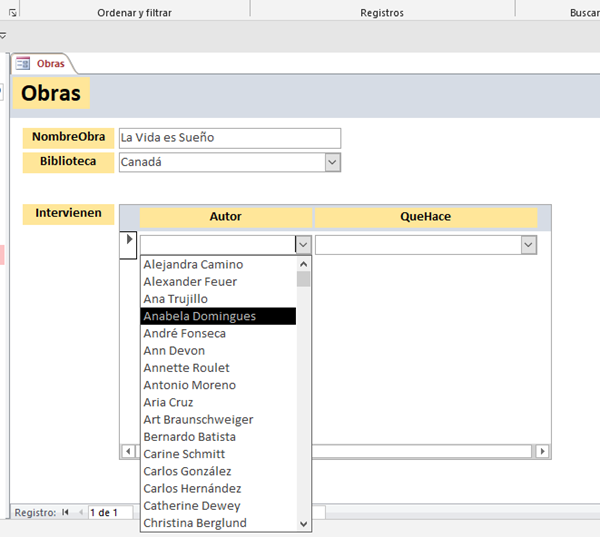
Task: Switch to the Obras tab
Action: pyautogui.click(x=50, y=63)
